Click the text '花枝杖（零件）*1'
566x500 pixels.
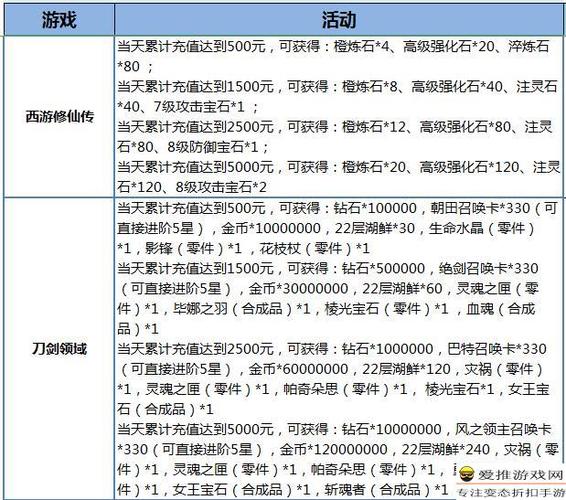click(315, 248)
